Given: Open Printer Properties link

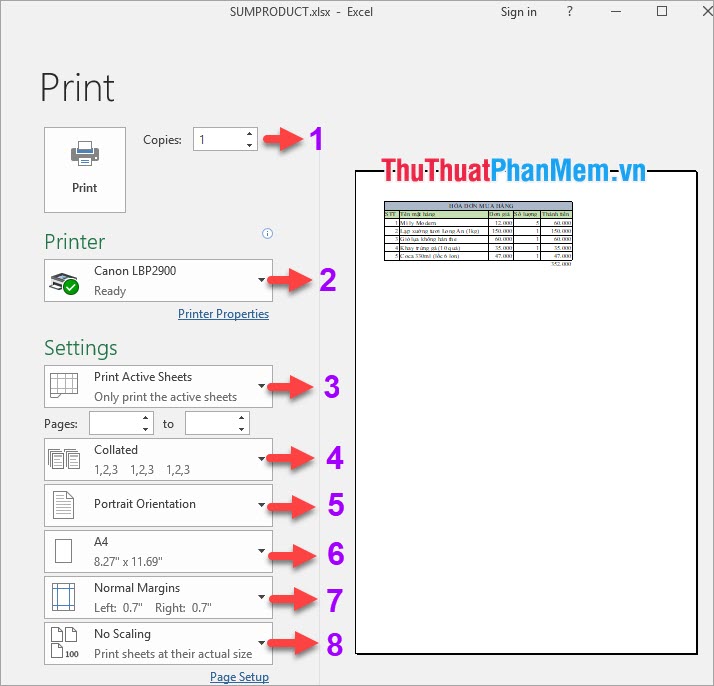Looking at the screenshot, I should coord(223,314).
